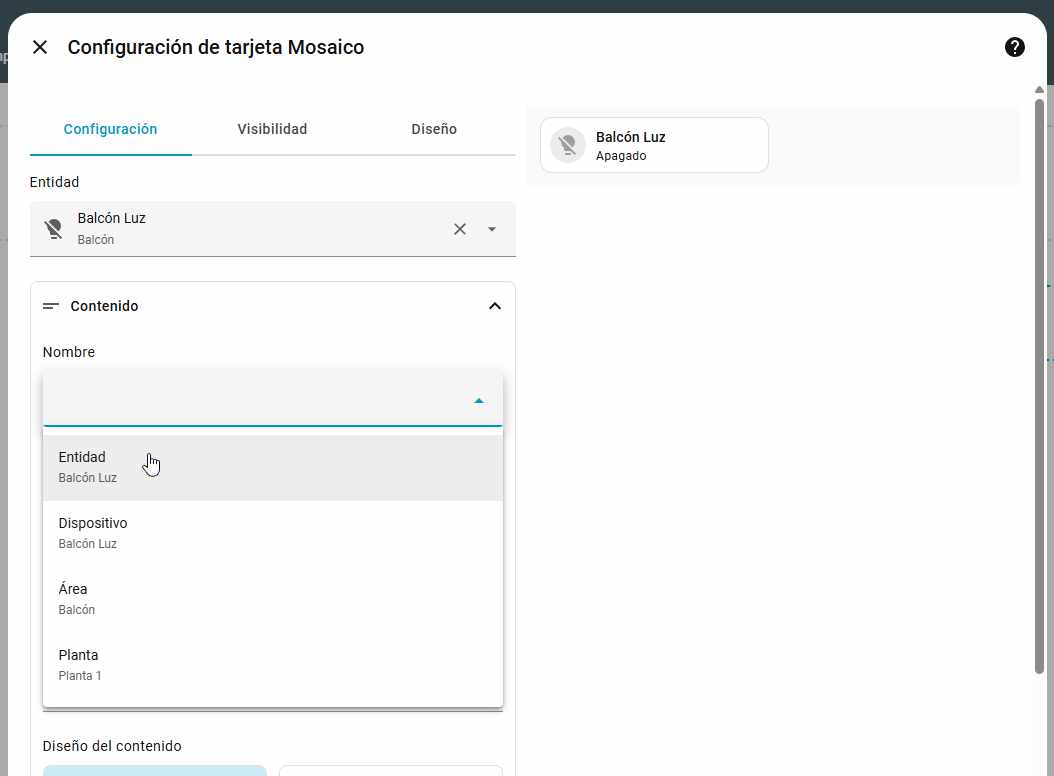Expand the Entidad picker dropdown arrow
The image size is (1054, 776).
click(491, 229)
